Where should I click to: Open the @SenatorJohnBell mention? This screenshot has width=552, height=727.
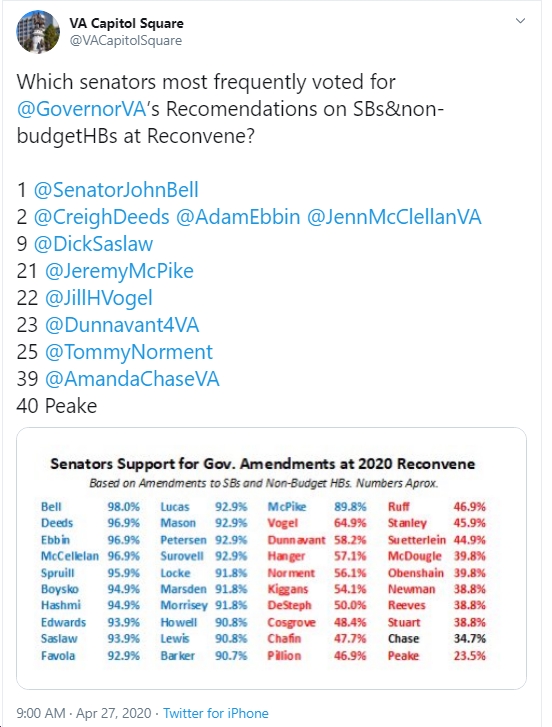point(116,190)
